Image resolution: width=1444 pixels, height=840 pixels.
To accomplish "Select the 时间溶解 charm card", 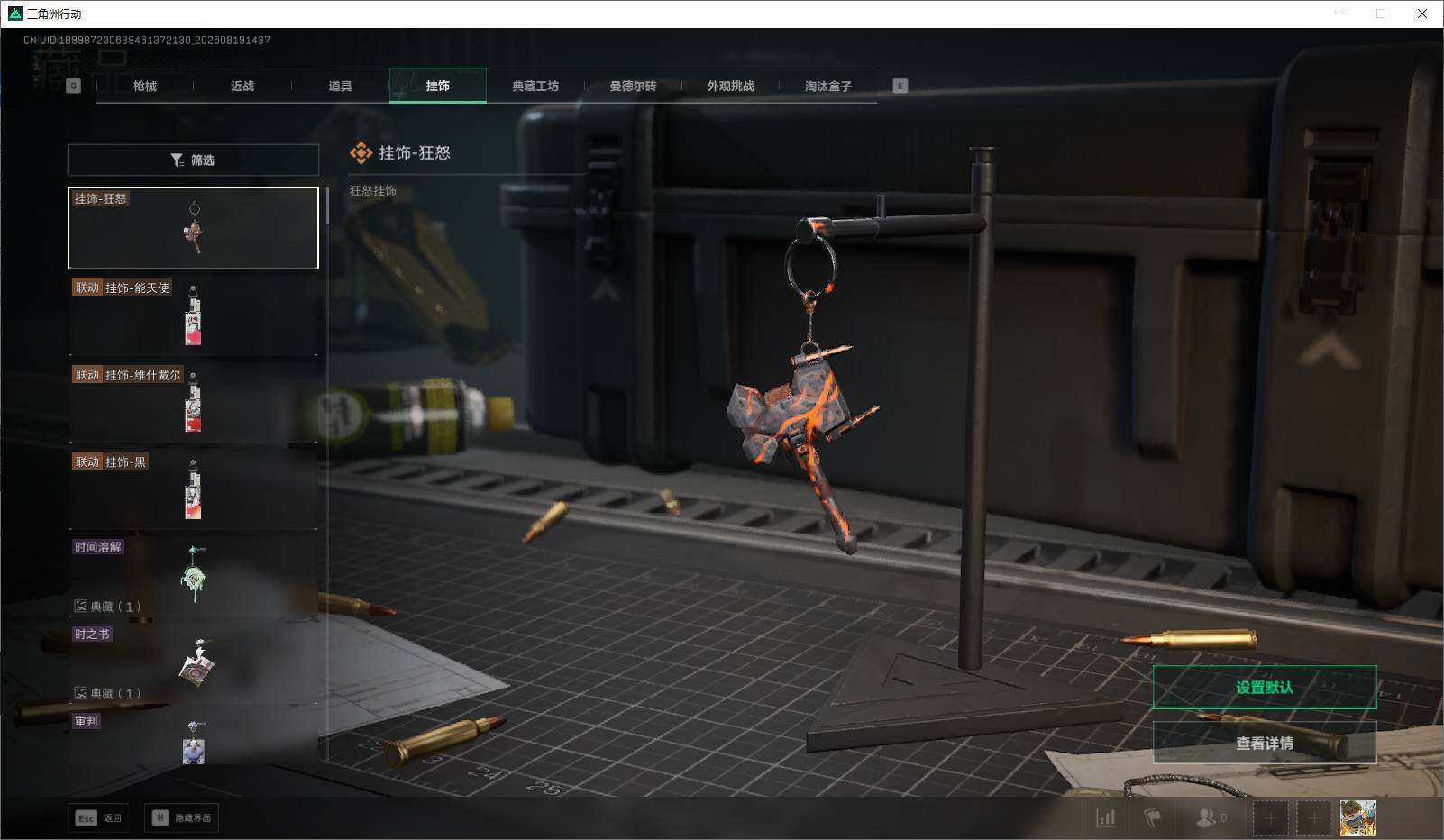I will (193, 576).
